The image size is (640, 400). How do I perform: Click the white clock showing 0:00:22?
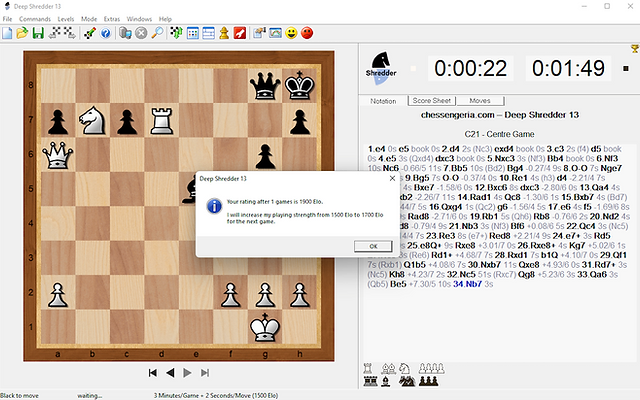471,68
